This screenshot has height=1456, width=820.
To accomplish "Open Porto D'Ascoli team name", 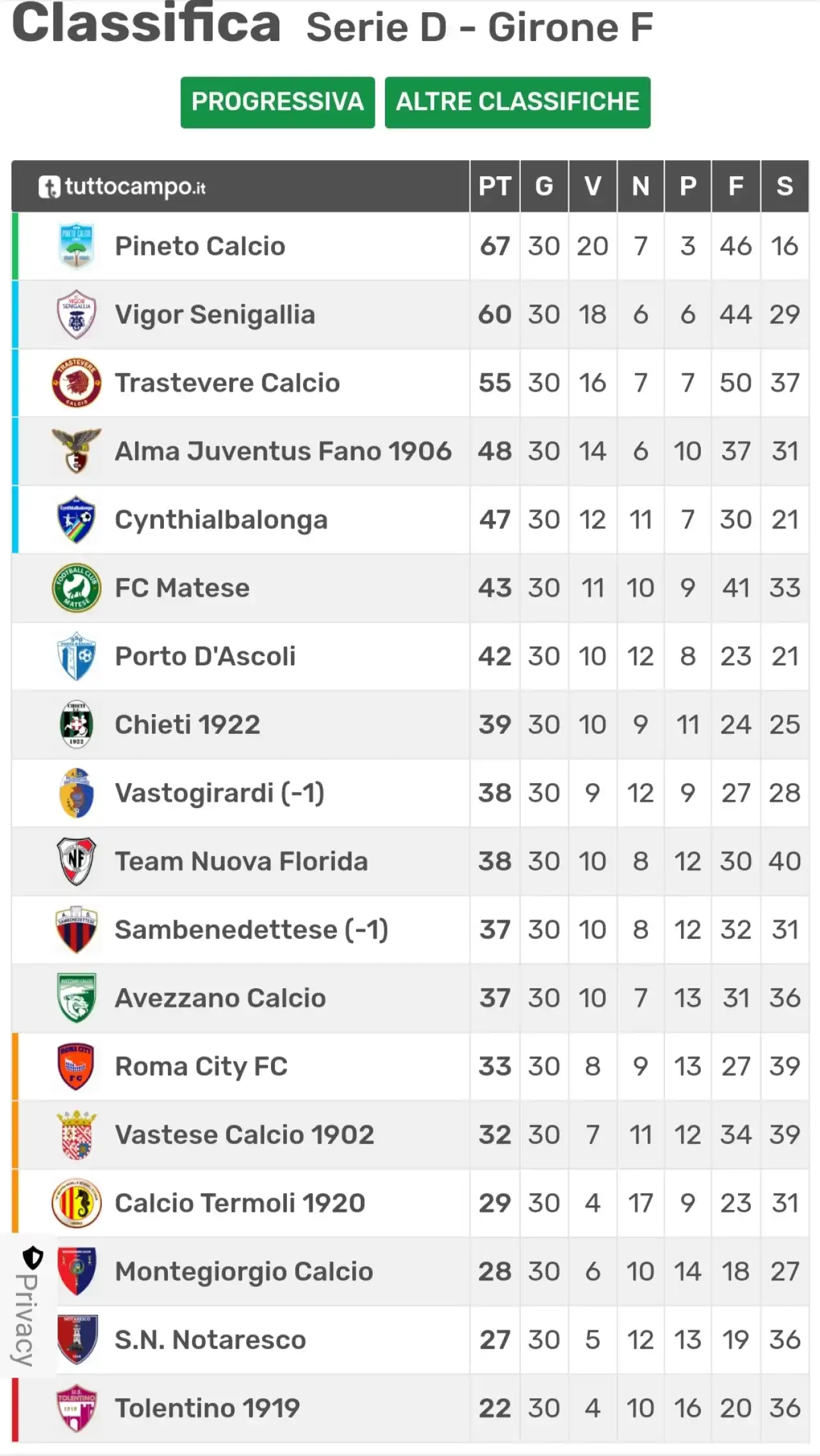I will pos(205,656).
